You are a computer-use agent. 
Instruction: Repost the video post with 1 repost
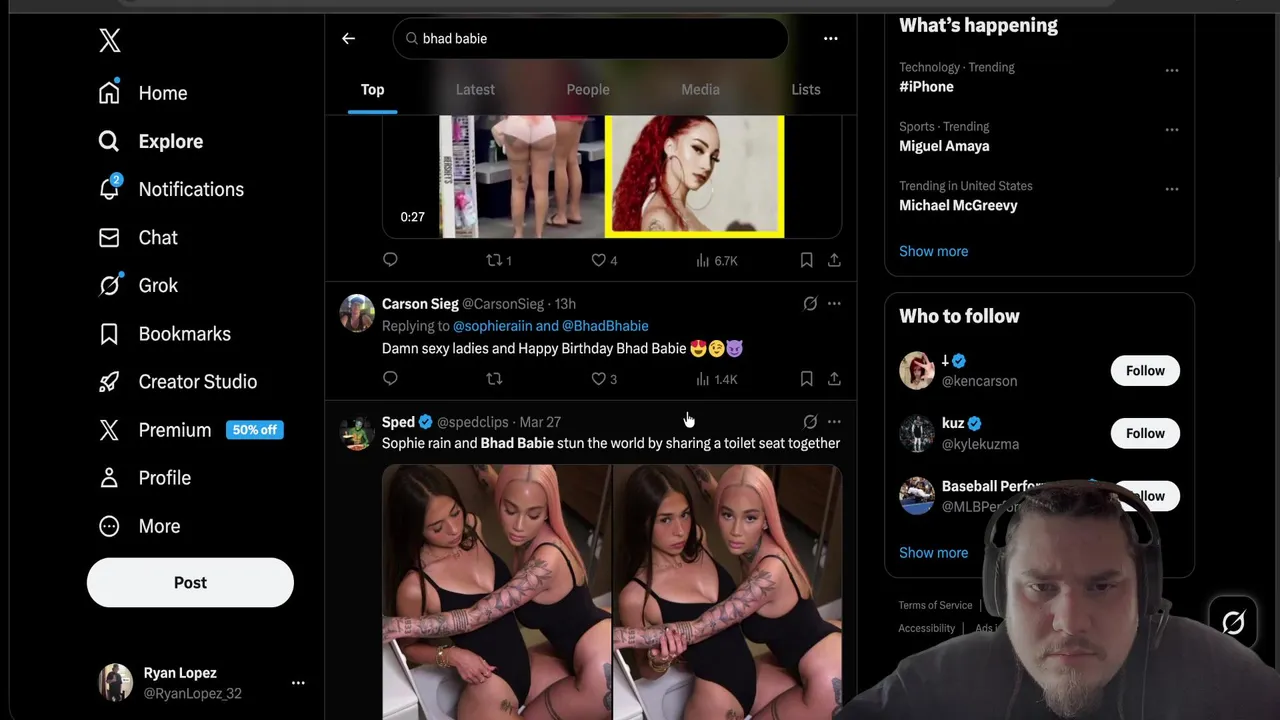point(499,260)
